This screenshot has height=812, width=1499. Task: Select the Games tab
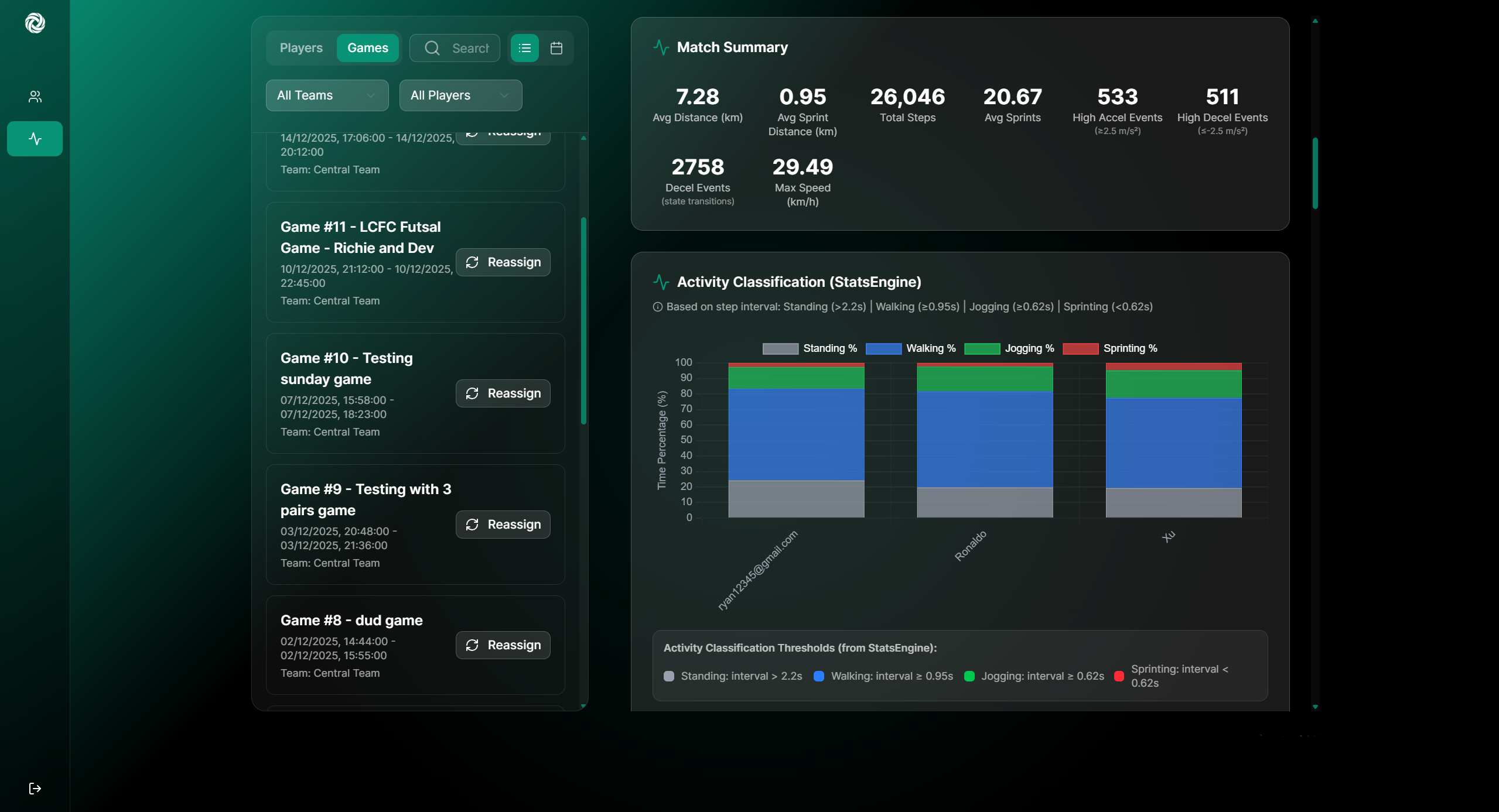tap(368, 48)
